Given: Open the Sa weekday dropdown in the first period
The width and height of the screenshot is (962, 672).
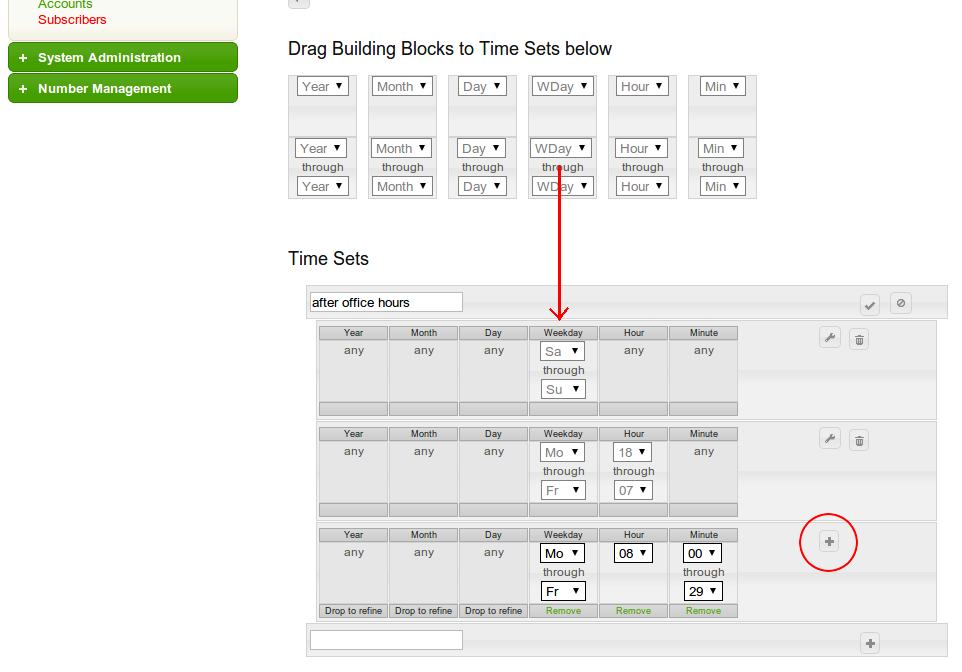Looking at the screenshot, I should coord(563,351).
